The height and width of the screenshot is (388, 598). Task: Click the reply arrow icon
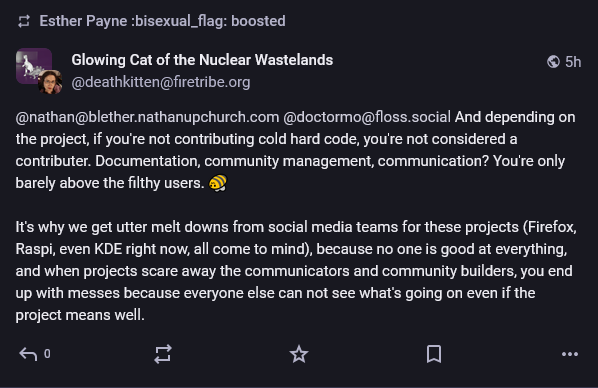(28, 354)
